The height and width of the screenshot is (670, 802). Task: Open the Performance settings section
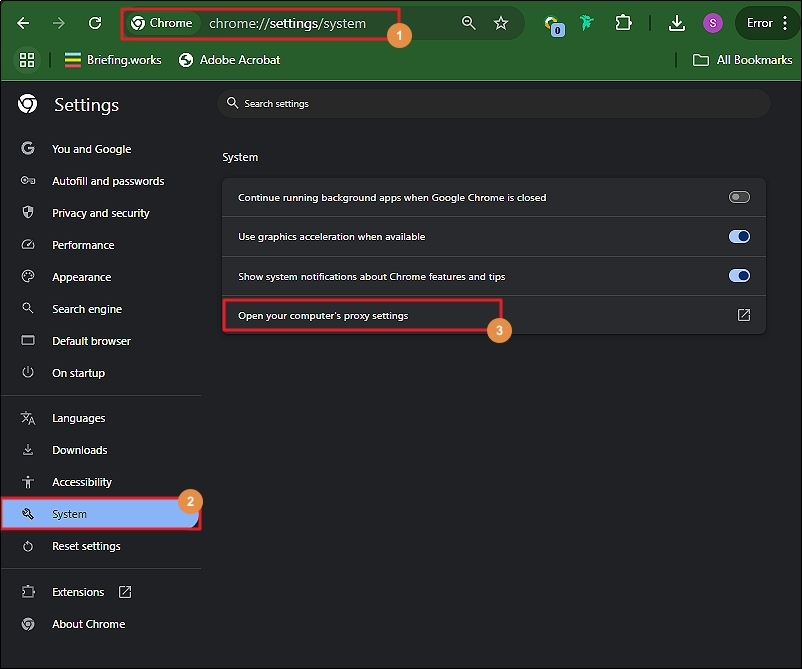[x=83, y=245]
